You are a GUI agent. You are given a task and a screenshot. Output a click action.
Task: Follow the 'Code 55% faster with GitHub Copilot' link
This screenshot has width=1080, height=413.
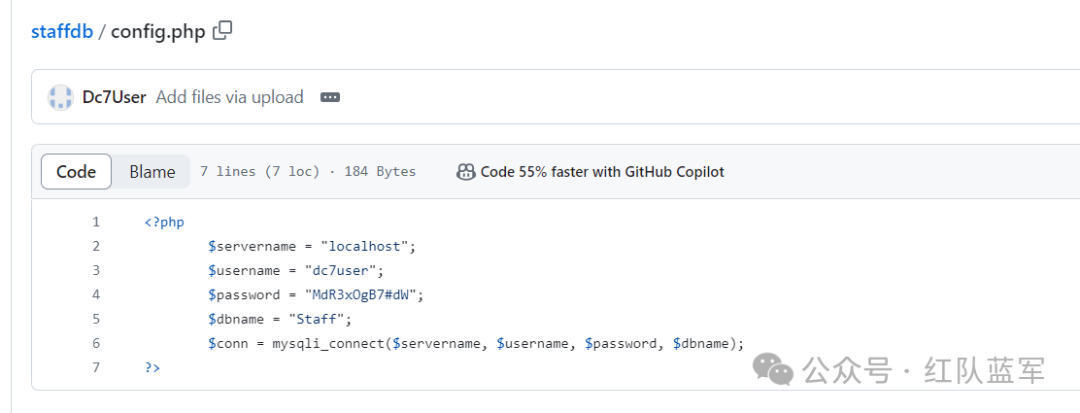click(x=602, y=172)
